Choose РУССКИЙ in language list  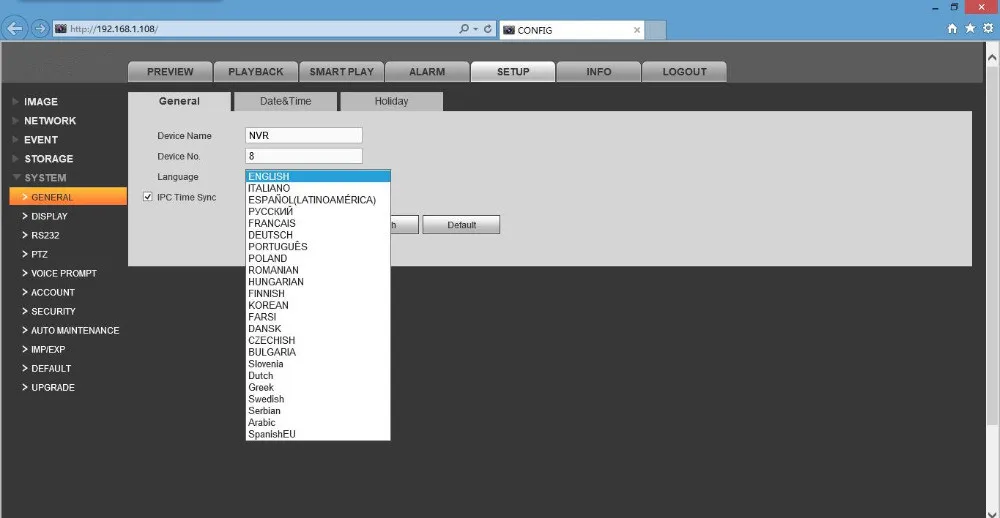tap(318, 212)
